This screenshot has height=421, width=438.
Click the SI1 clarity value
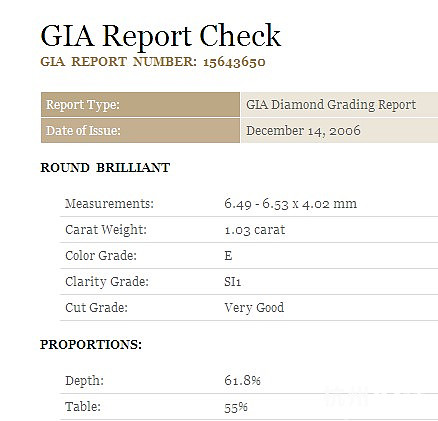232,282
